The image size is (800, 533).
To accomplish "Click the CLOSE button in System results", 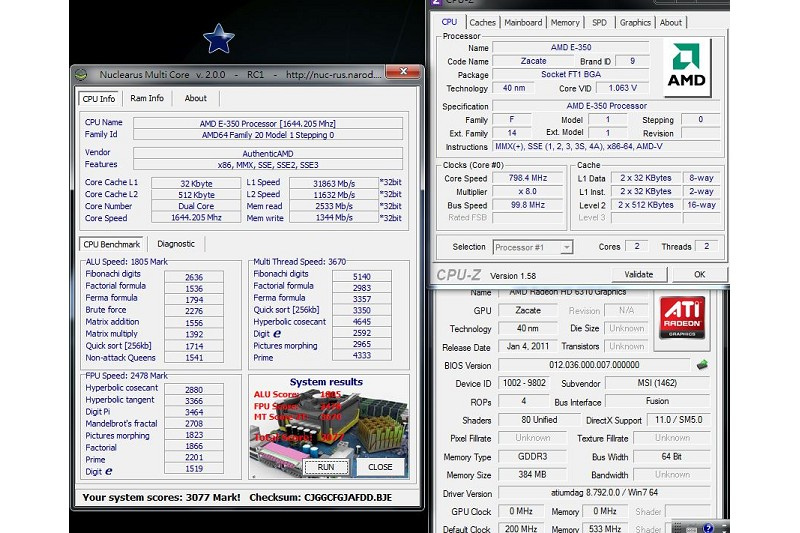I will tap(380, 467).
